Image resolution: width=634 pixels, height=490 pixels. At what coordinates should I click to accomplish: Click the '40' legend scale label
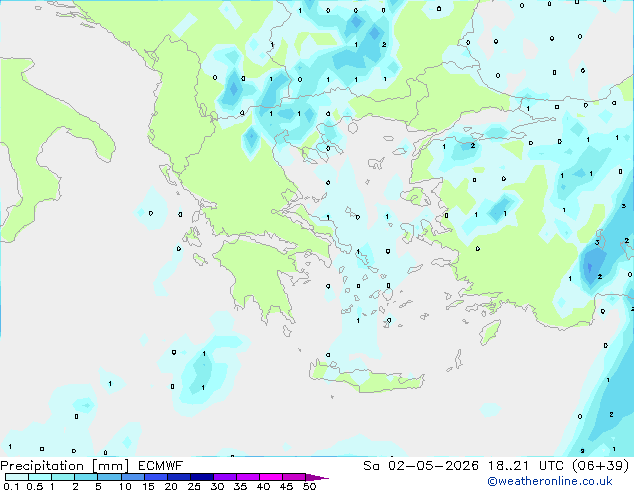(263, 486)
